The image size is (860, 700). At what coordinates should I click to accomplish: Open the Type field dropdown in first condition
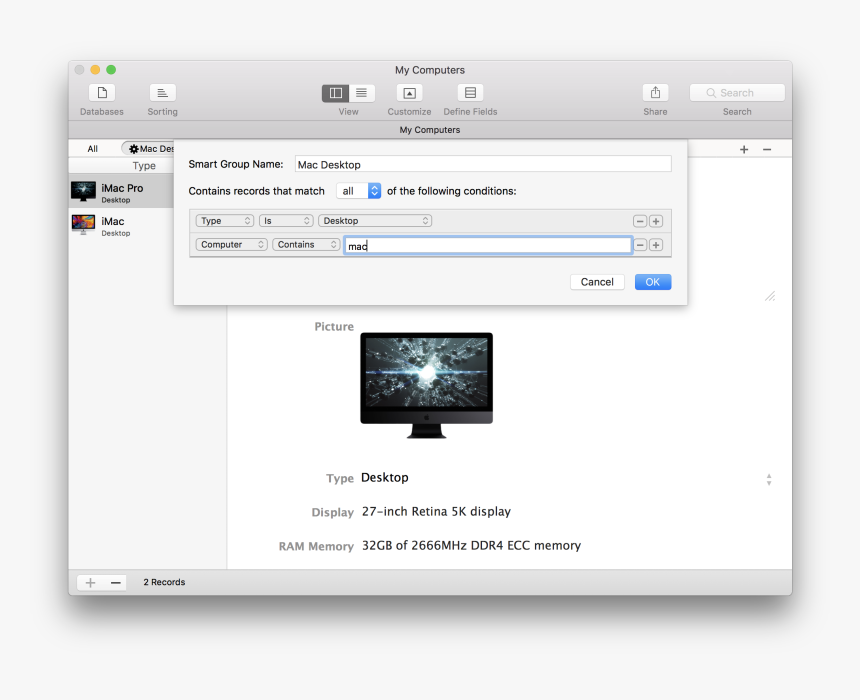click(225, 221)
